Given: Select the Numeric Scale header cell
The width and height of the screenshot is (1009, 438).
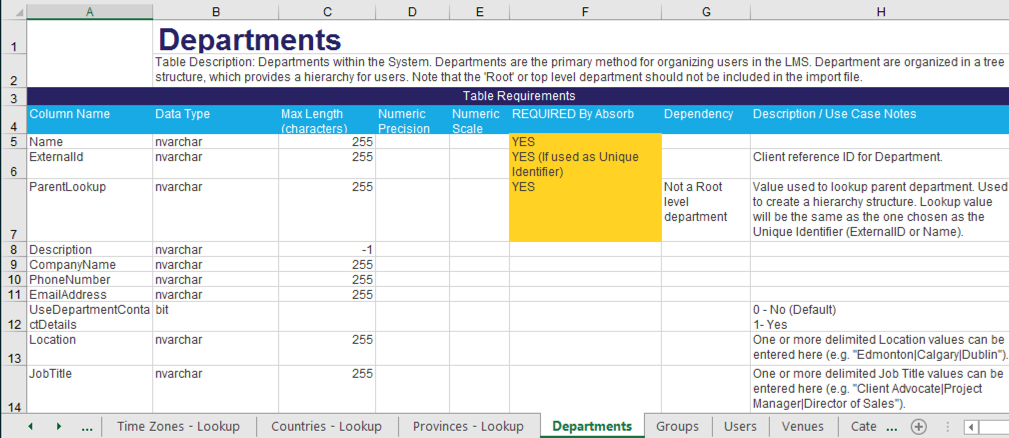Looking at the screenshot, I should tap(479, 119).
